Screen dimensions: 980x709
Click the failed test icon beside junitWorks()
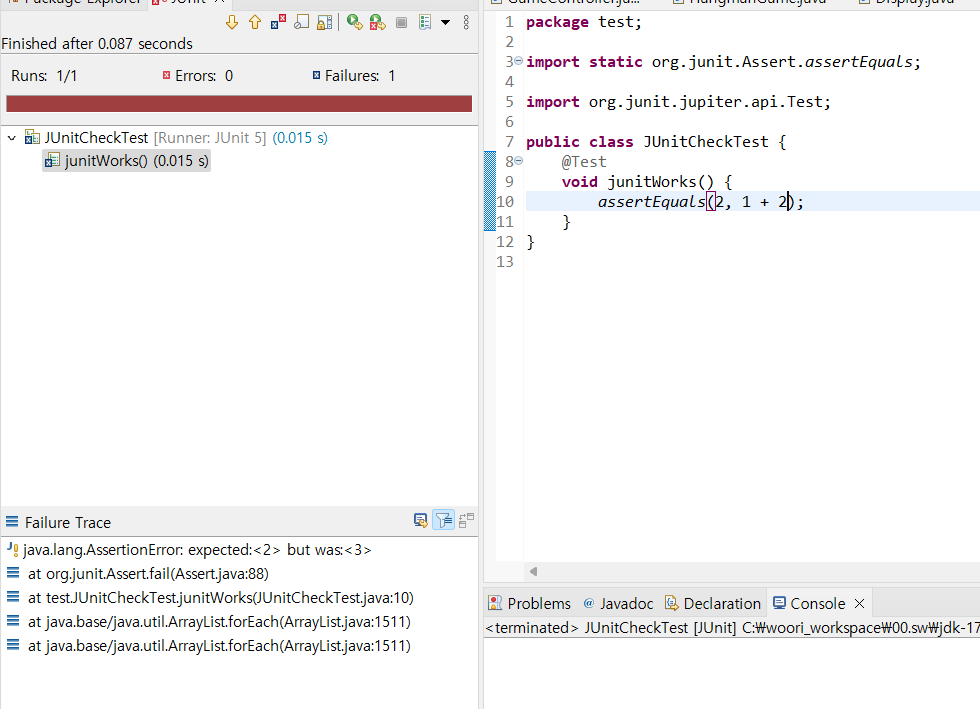[52, 161]
